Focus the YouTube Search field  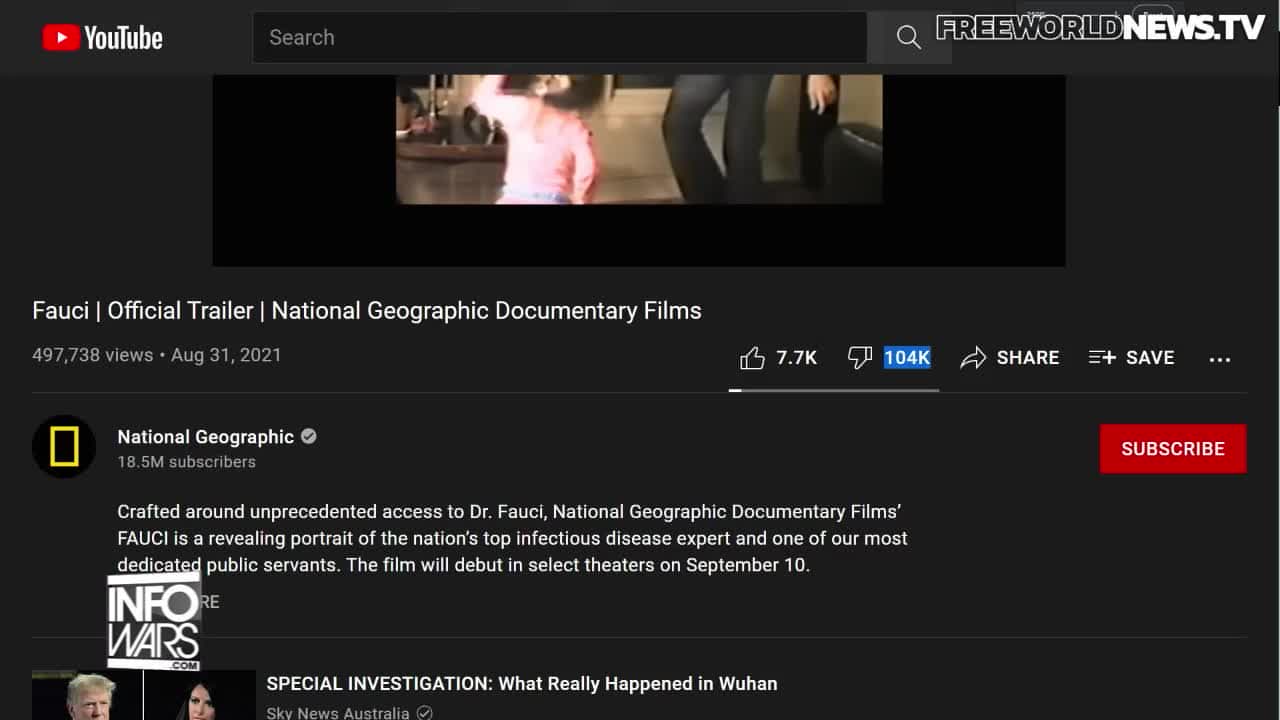560,38
